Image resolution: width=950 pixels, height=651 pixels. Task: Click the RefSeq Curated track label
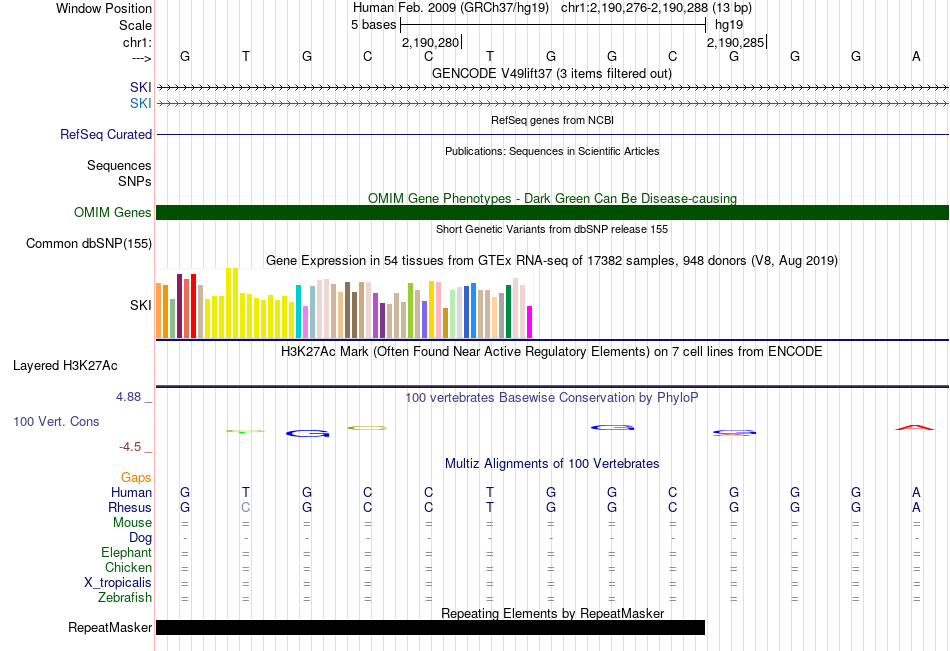pyautogui.click(x=105, y=135)
